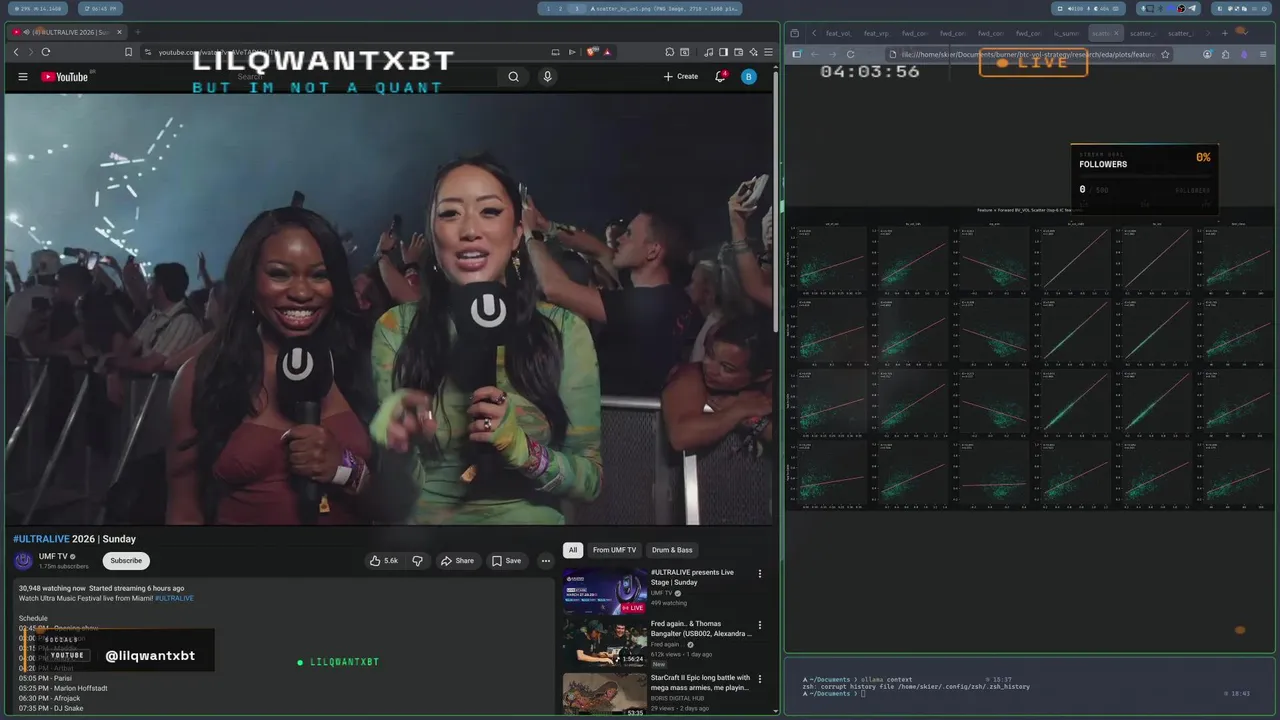Select From UMF TV filter chip
The width and height of the screenshot is (1280, 720).
[614, 550]
